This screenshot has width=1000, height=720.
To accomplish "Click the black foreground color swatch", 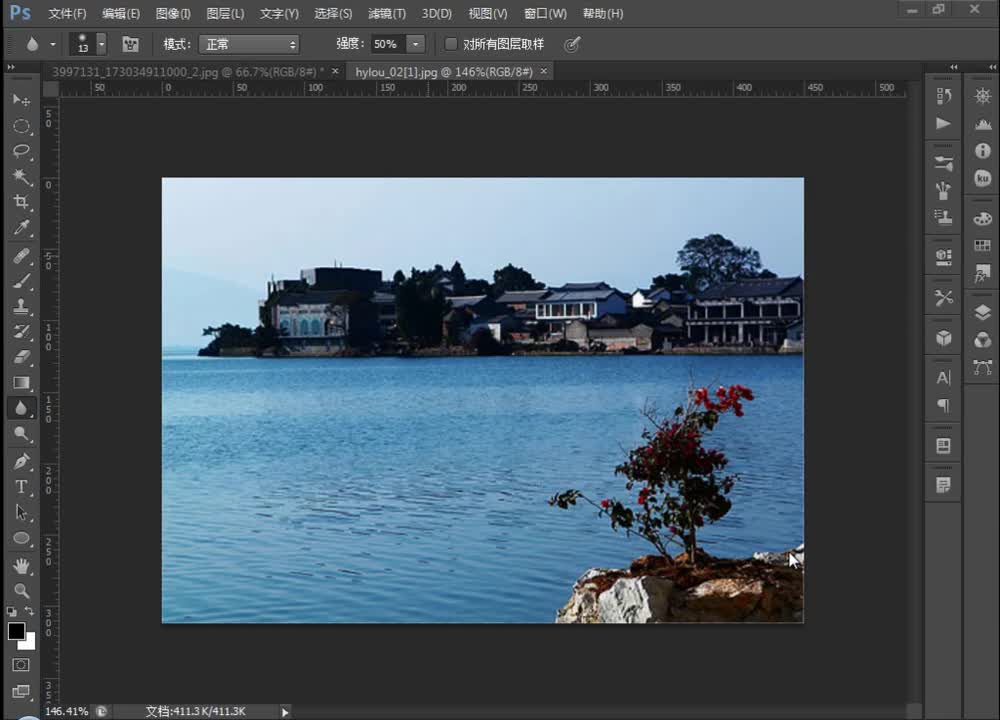I will 16,631.
